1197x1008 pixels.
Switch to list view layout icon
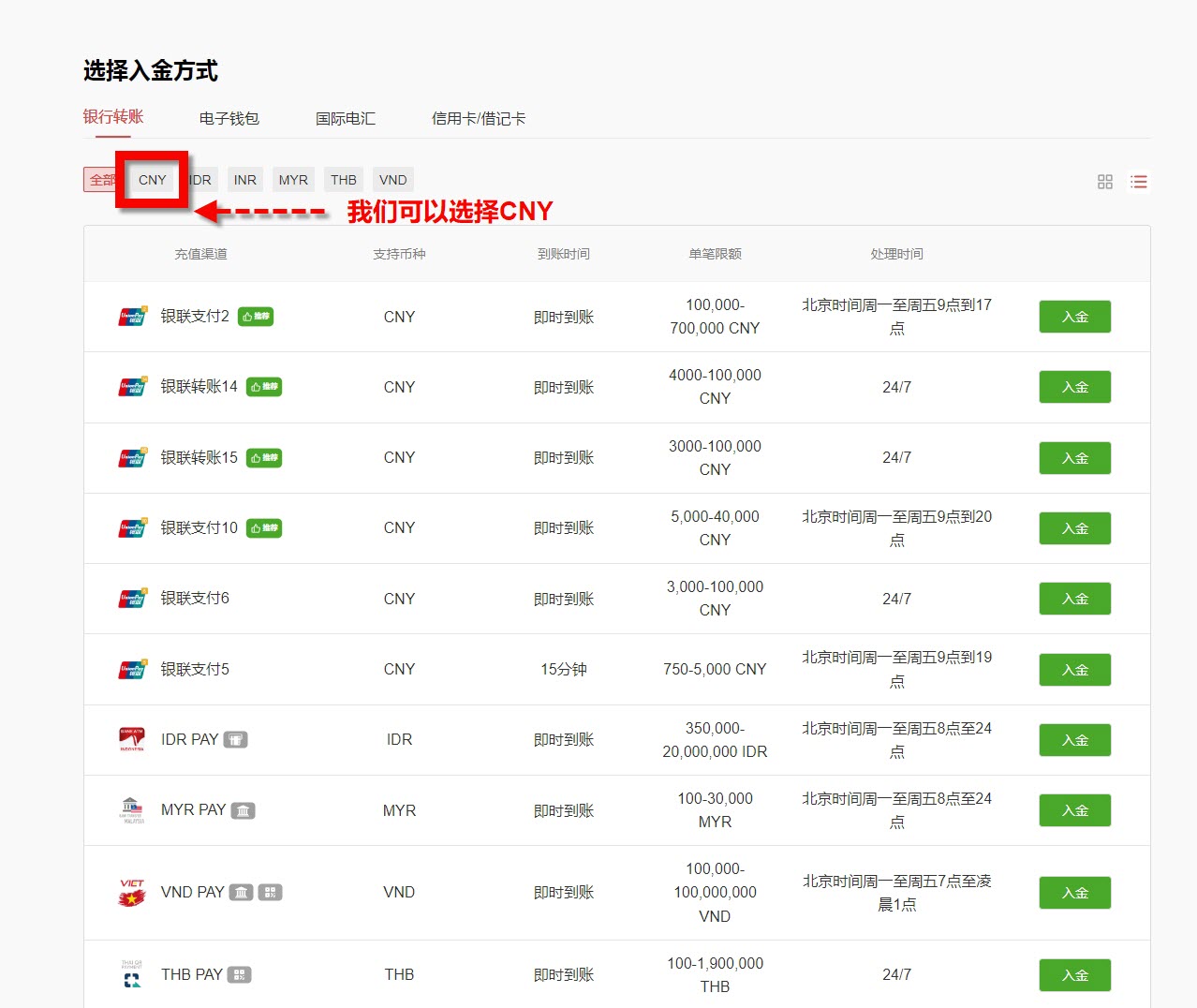[x=1139, y=182]
